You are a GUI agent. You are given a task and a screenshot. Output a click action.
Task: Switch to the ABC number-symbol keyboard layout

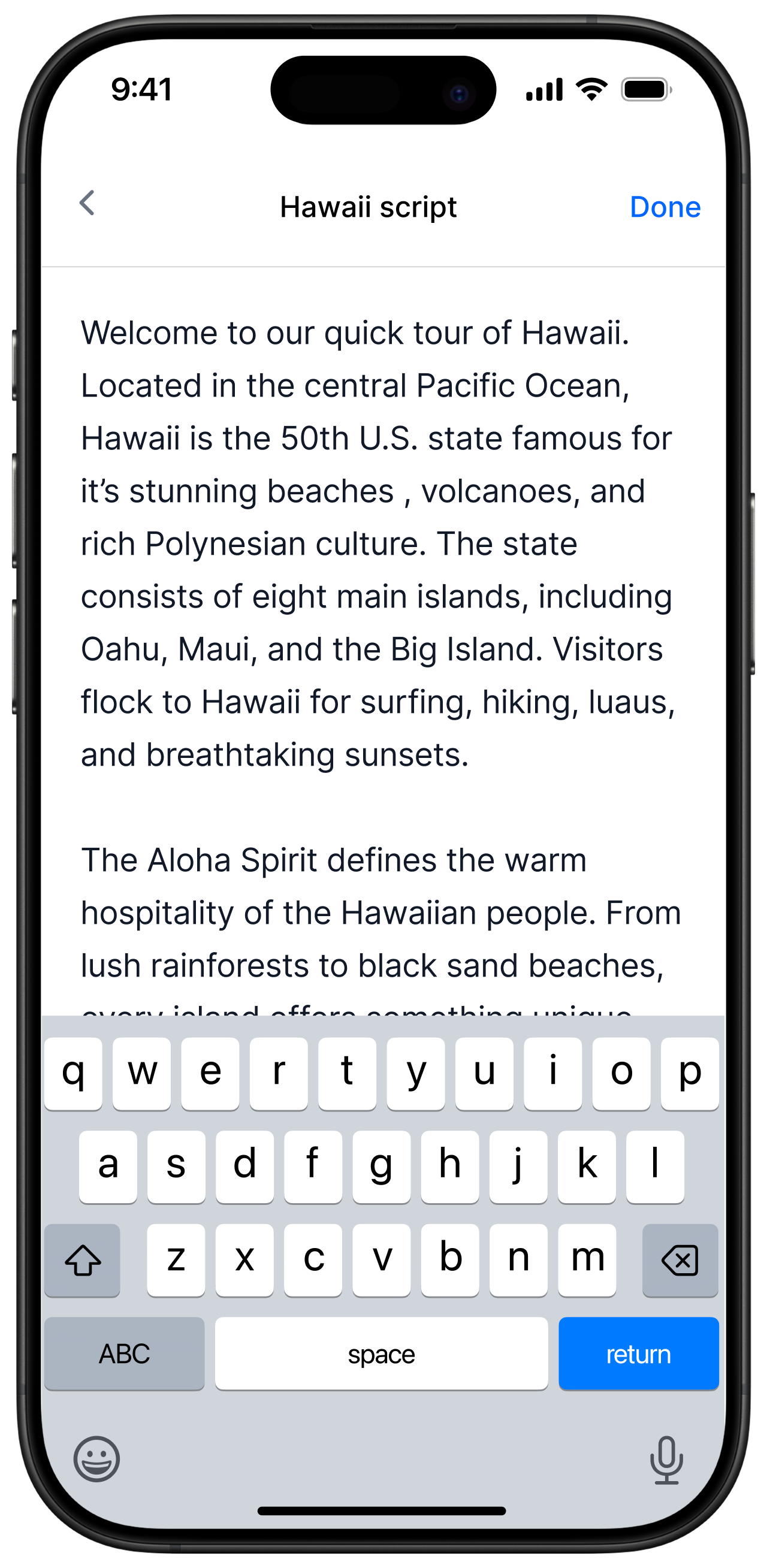click(124, 1354)
